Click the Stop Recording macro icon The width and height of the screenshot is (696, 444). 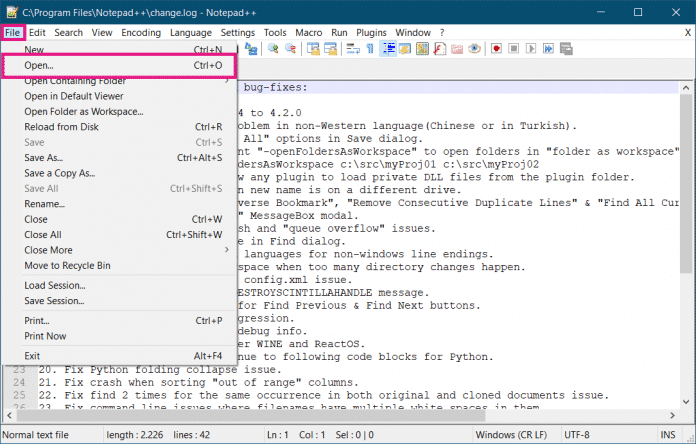513,48
